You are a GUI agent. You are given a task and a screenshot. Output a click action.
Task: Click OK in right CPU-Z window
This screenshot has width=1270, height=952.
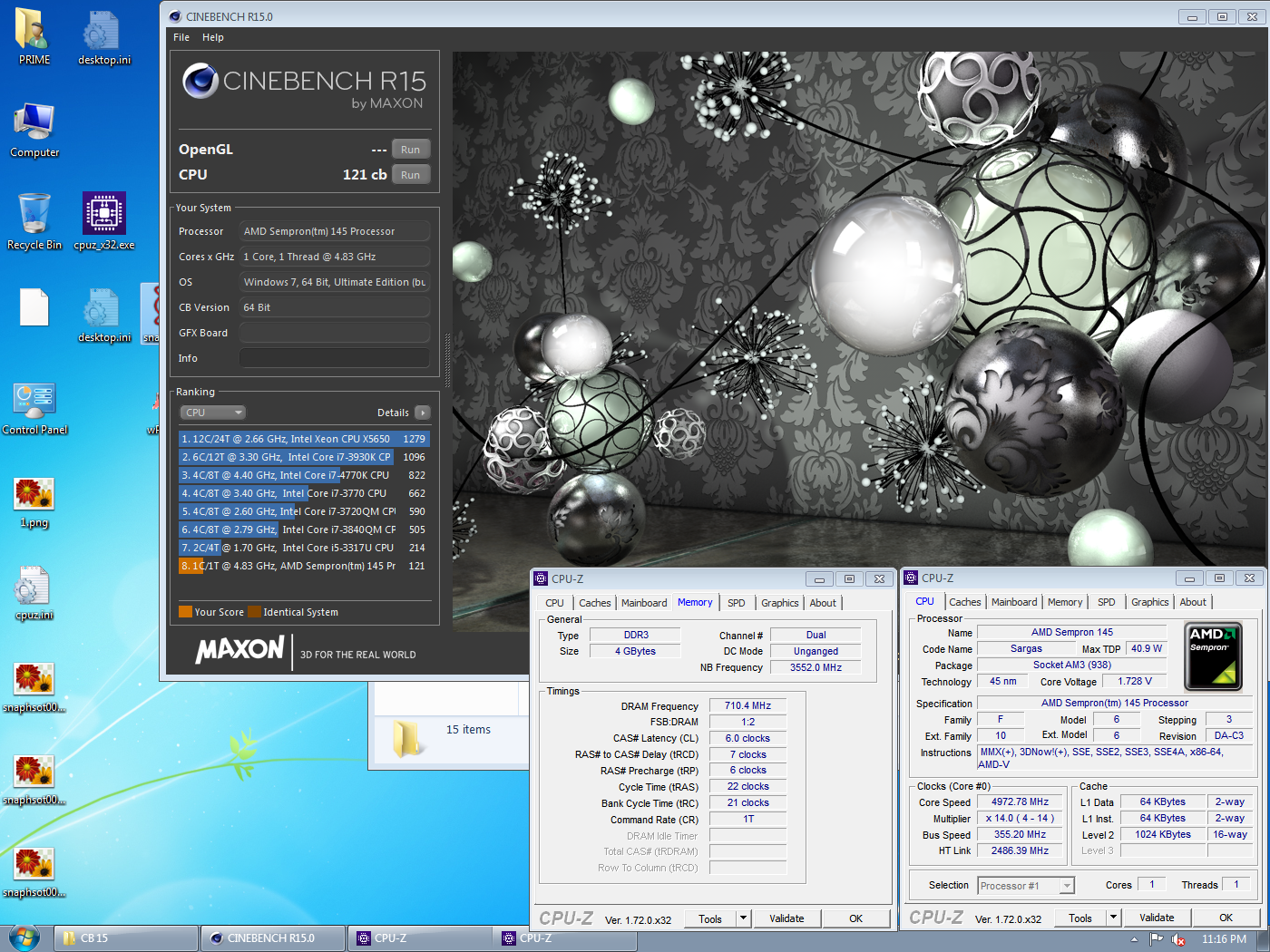(1226, 918)
